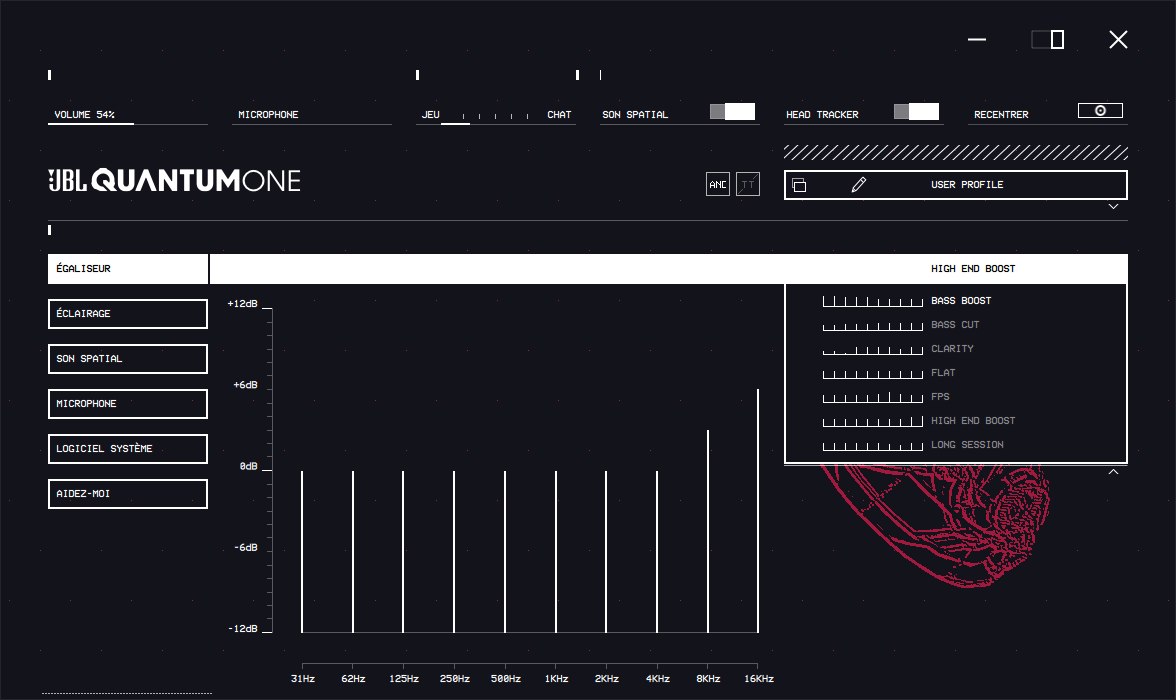Switch the Head Tracker toggle

click(x=916, y=112)
